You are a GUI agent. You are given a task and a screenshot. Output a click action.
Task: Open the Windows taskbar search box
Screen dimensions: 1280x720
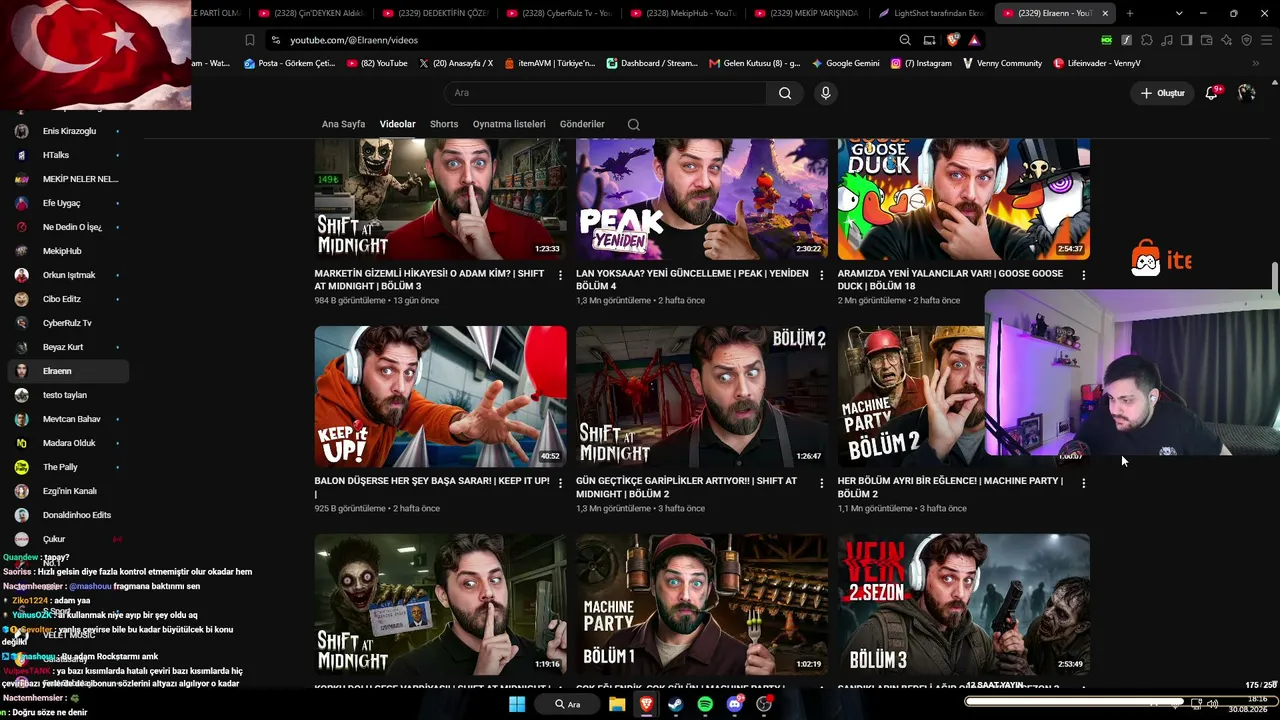[567, 704]
